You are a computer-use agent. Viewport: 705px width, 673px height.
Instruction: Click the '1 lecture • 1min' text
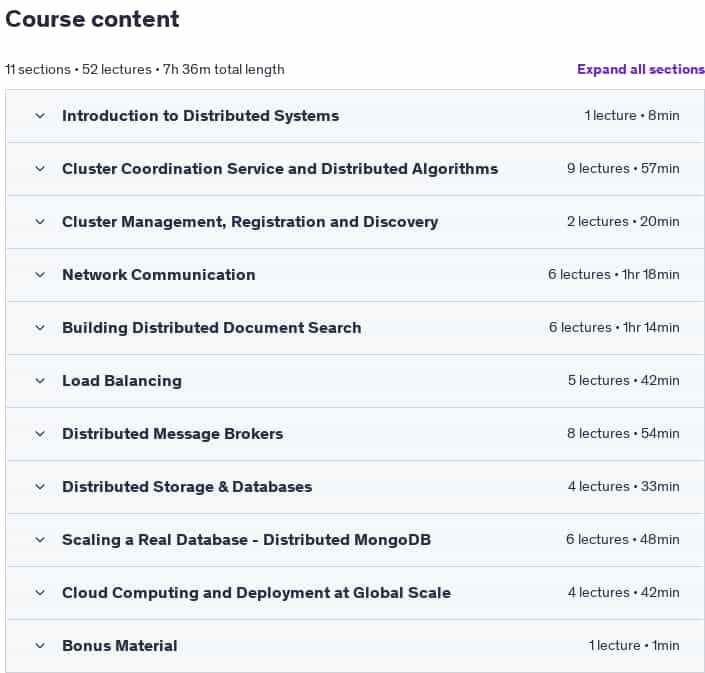pos(634,645)
